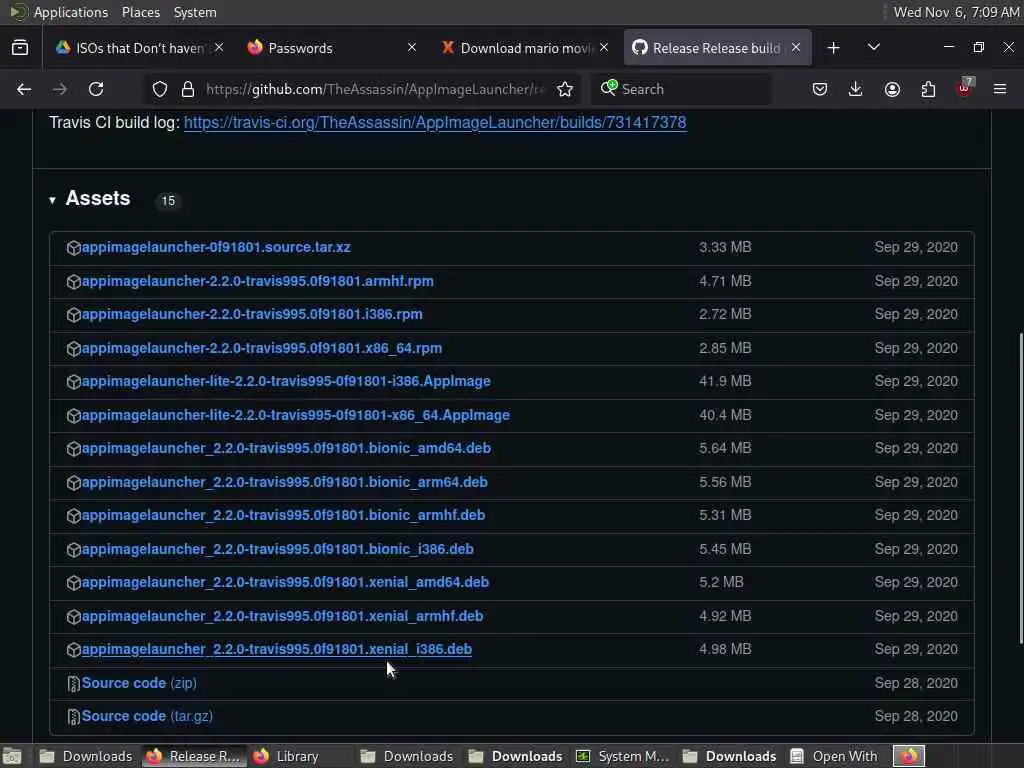Screen dimensions: 1024x768
Task: Close the Passwords tab
Action: (x=411, y=47)
